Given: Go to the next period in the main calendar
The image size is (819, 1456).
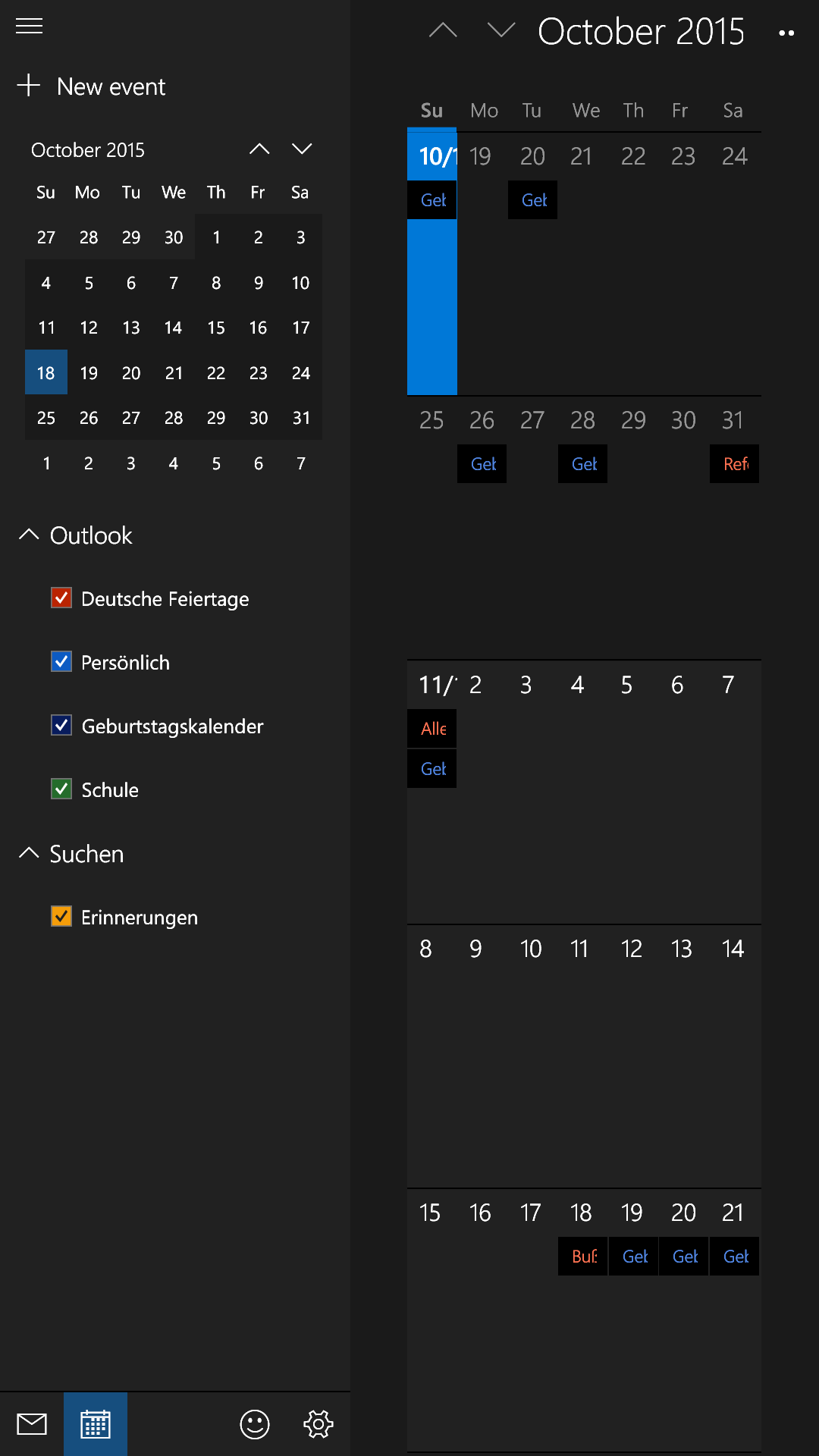Looking at the screenshot, I should click(501, 30).
